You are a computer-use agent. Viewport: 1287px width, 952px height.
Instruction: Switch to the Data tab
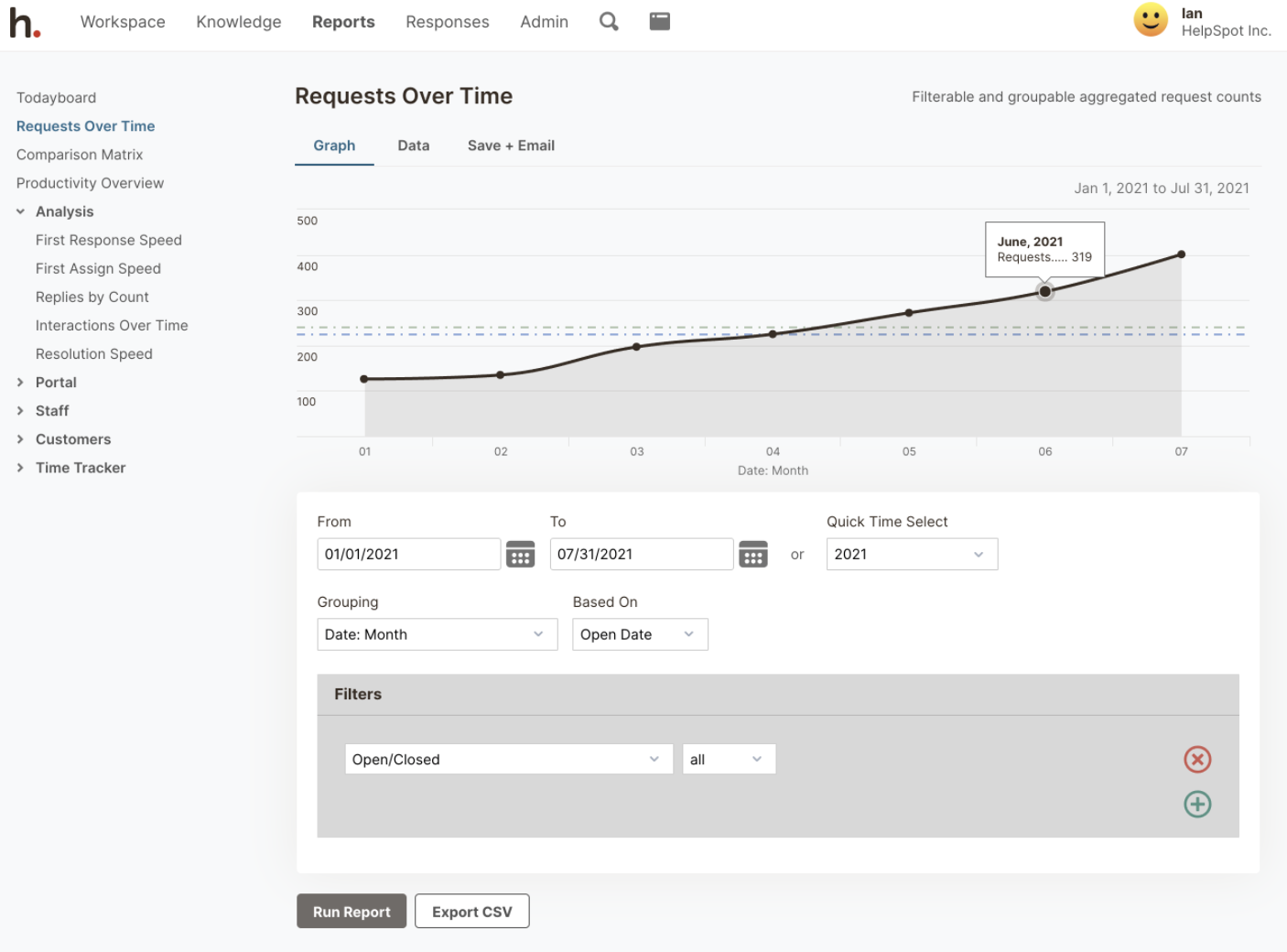coord(413,146)
